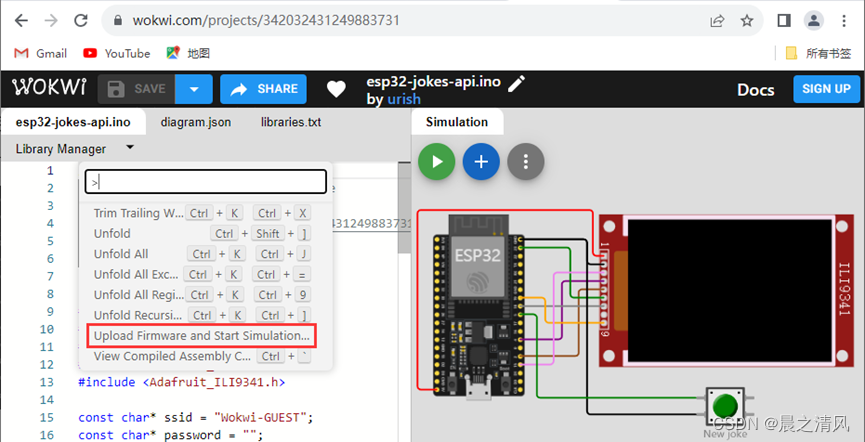Open the Library Manager tab
This screenshot has width=865, height=442.
tap(61, 149)
